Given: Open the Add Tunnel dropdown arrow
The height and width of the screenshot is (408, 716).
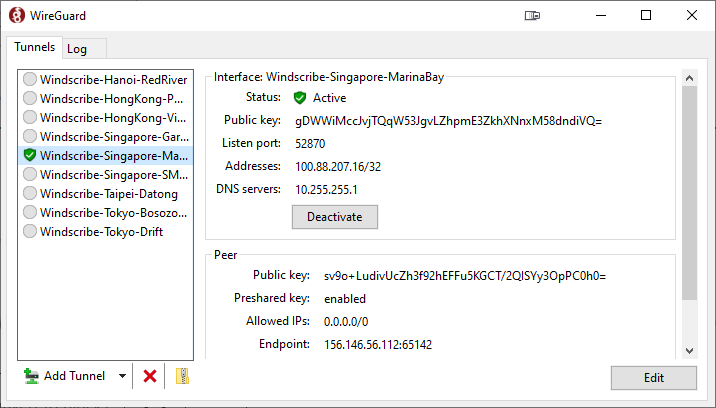Looking at the screenshot, I should [122, 376].
